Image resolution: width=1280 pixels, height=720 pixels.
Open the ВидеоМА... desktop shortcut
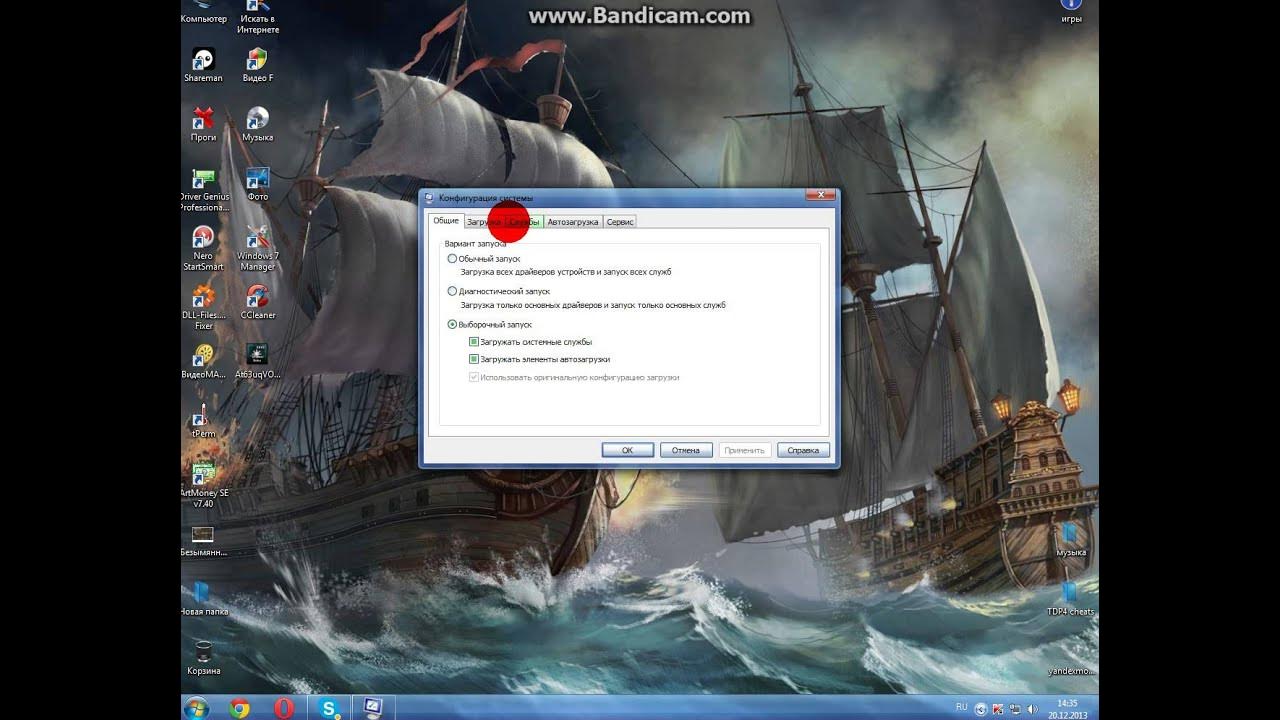click(x=203, y=361)
